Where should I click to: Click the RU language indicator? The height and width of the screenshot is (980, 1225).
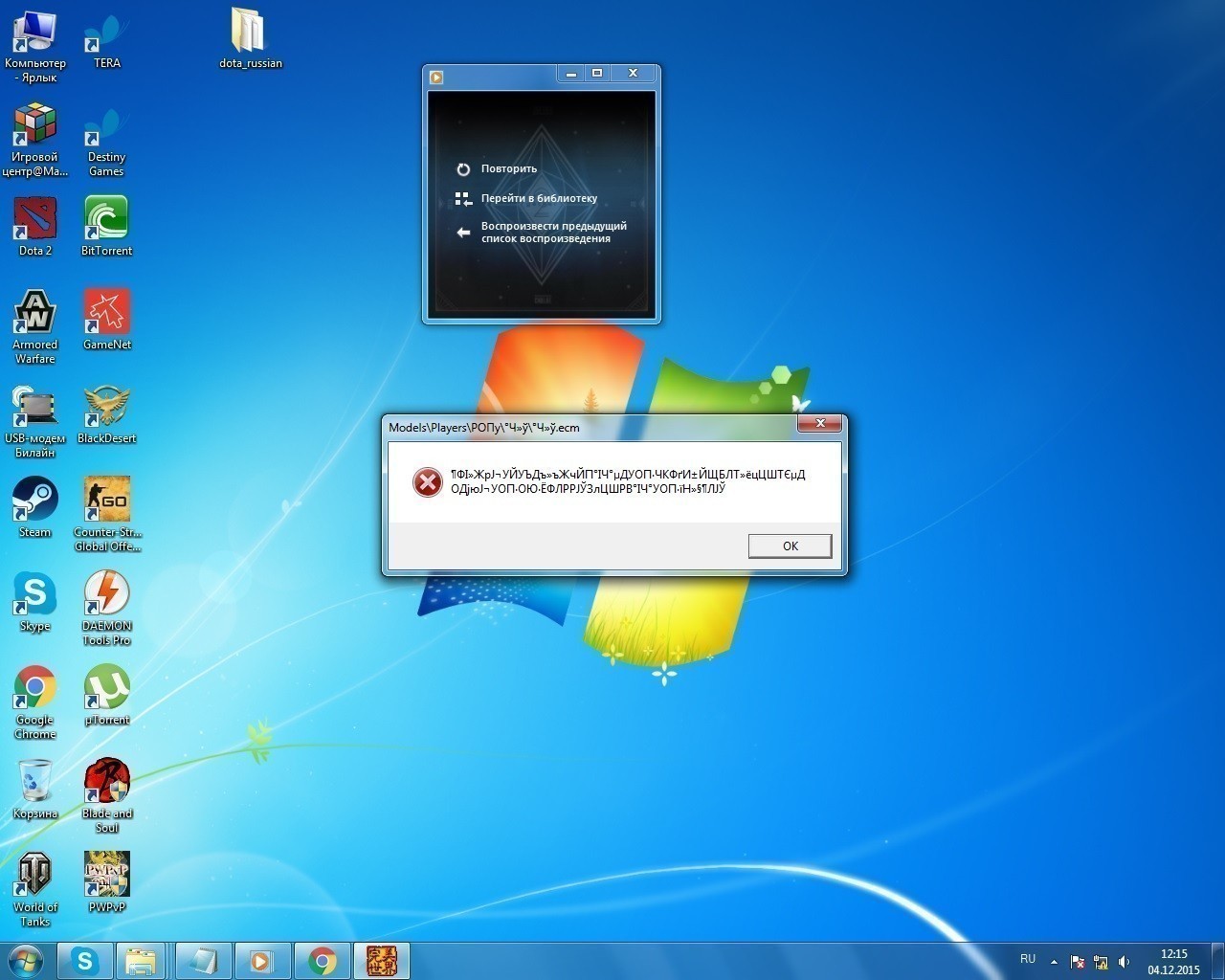click(1028, 959)
